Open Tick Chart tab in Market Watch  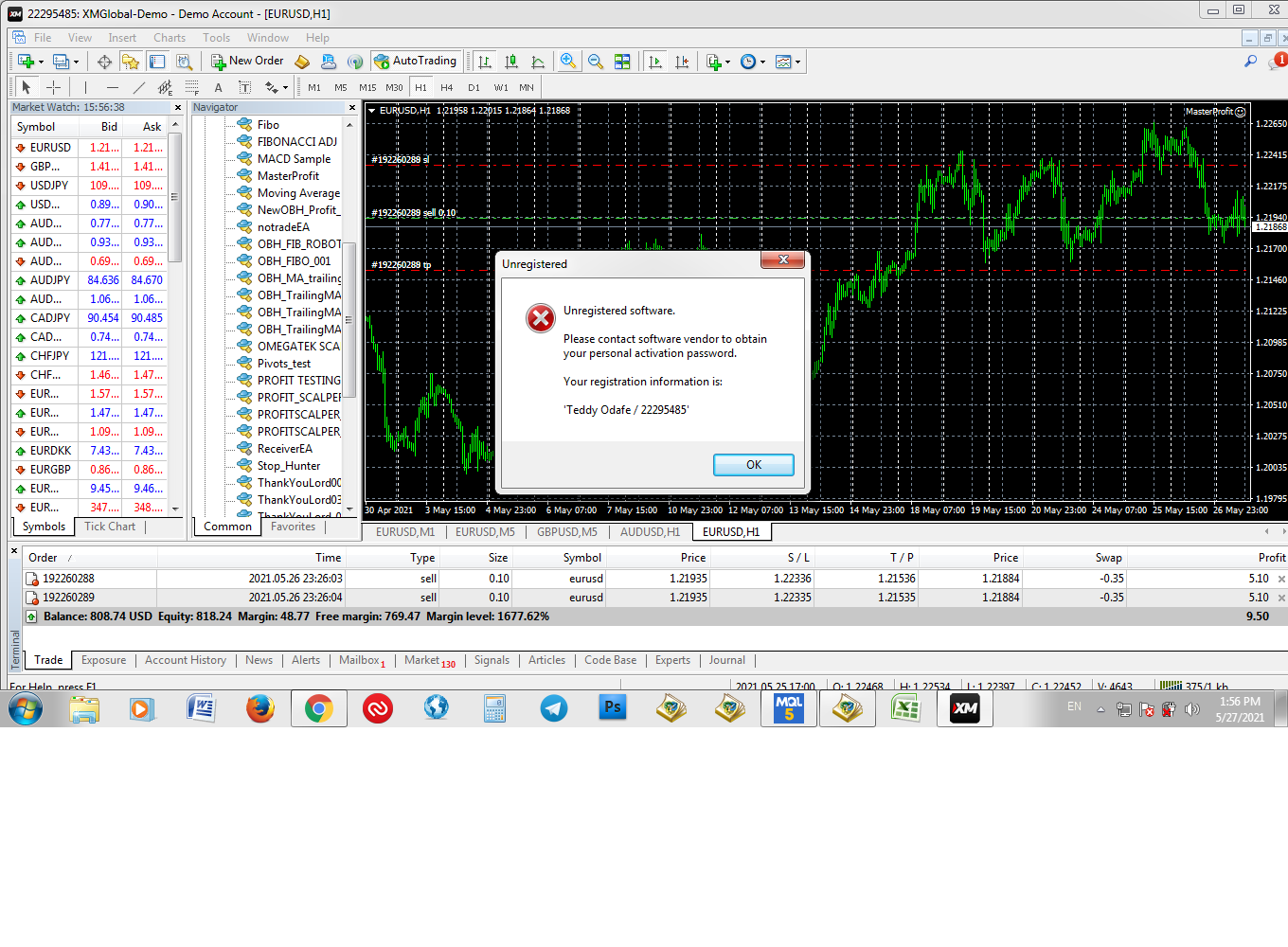(x=110, y=527)
